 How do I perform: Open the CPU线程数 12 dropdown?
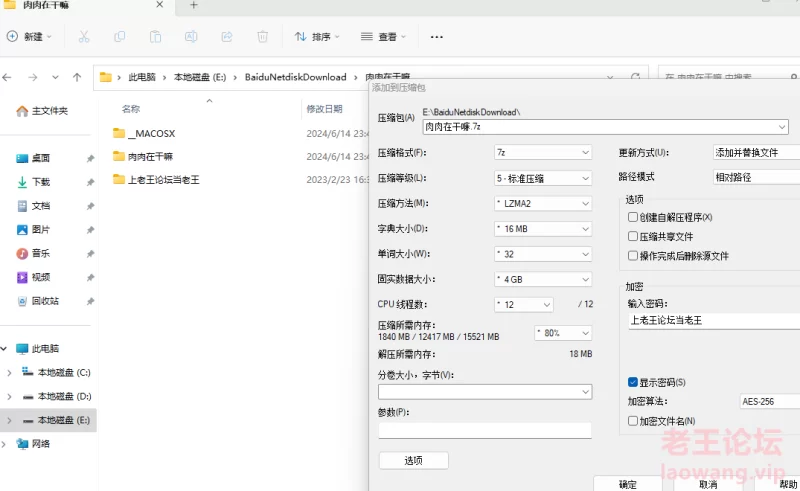pos(523,305)
